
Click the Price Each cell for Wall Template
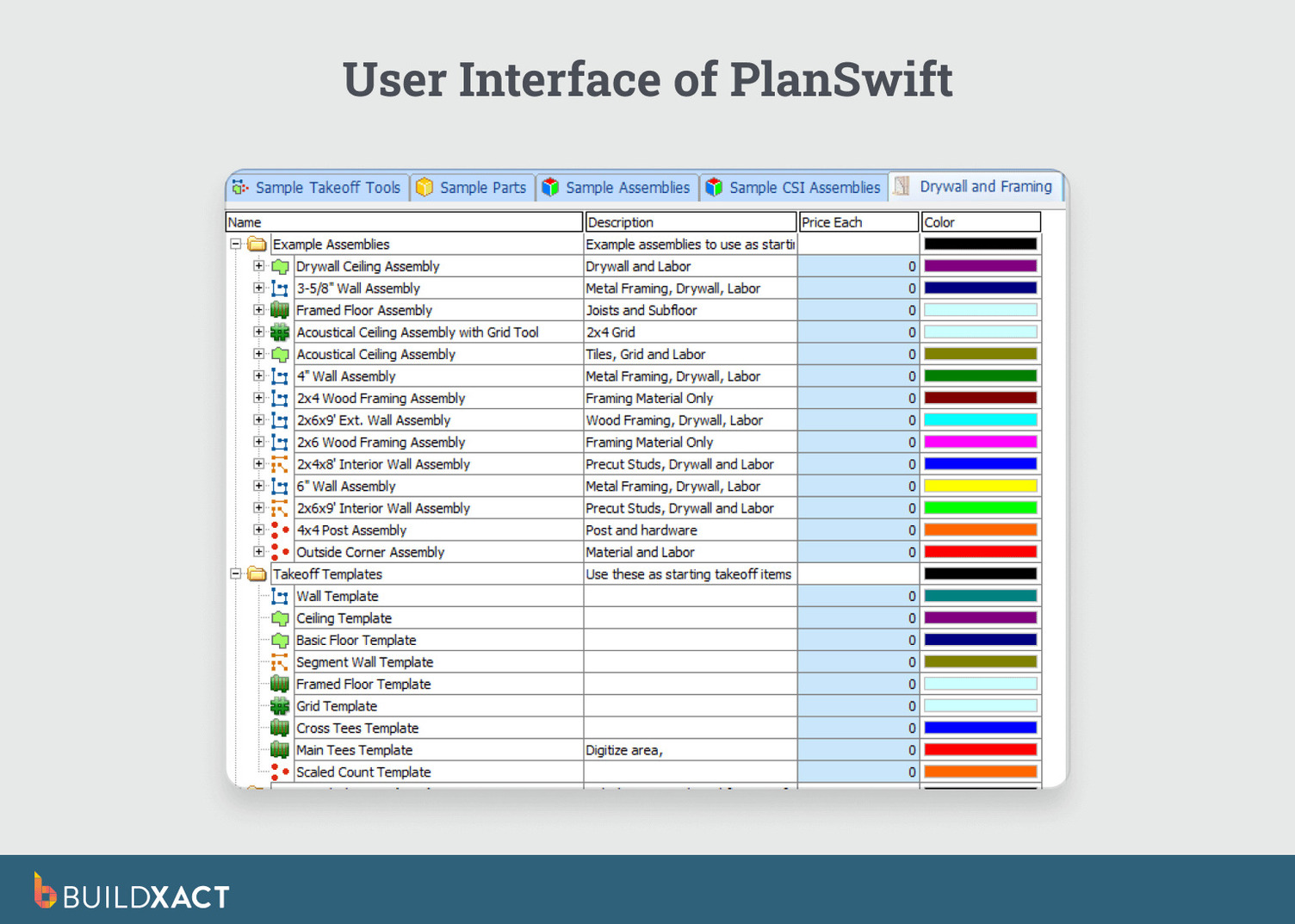click(x=858, y=595)
